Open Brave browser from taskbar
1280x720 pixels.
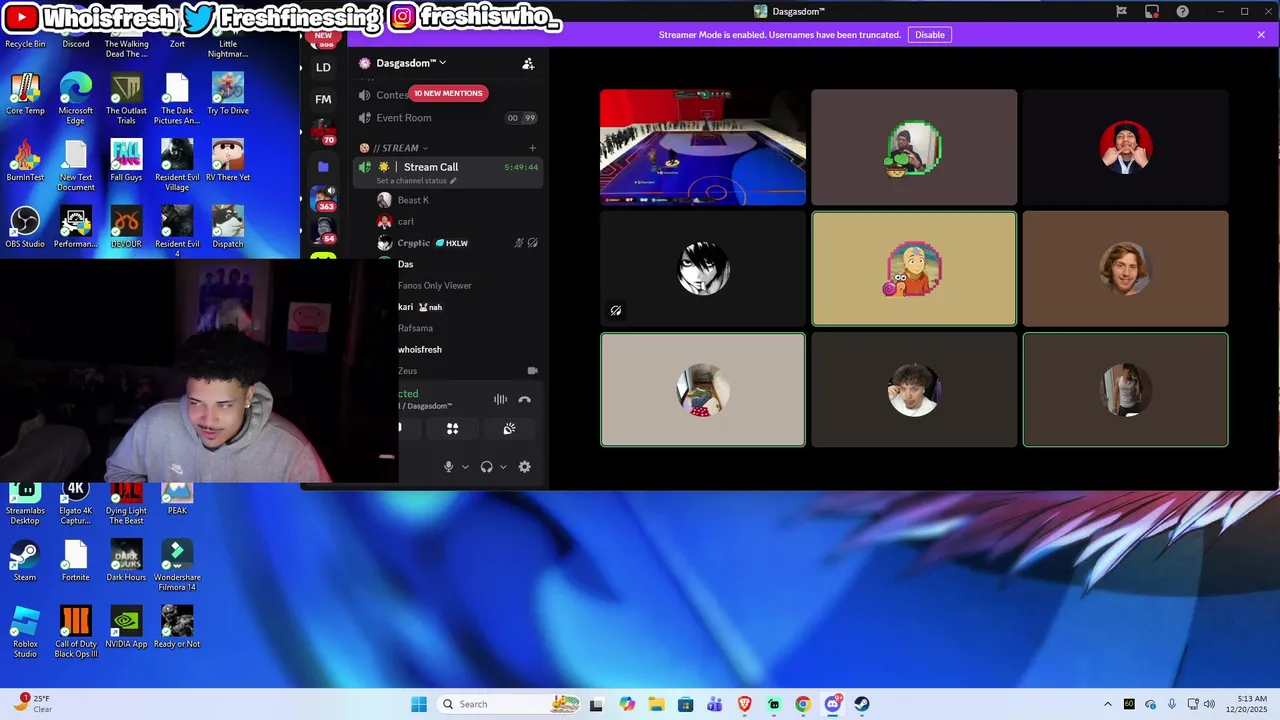point(745,704)
